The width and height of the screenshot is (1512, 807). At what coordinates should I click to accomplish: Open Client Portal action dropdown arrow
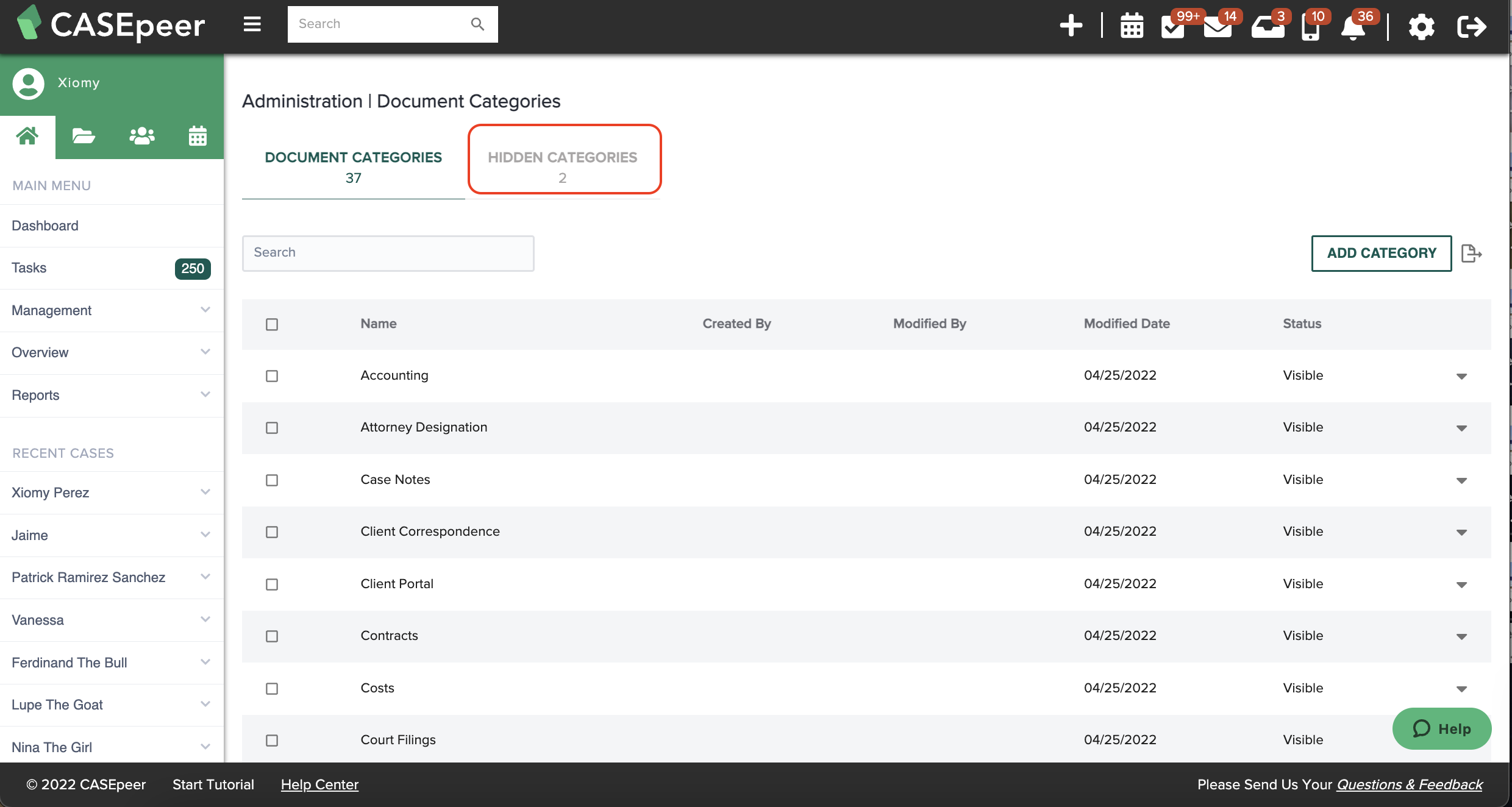[1461, 585]
